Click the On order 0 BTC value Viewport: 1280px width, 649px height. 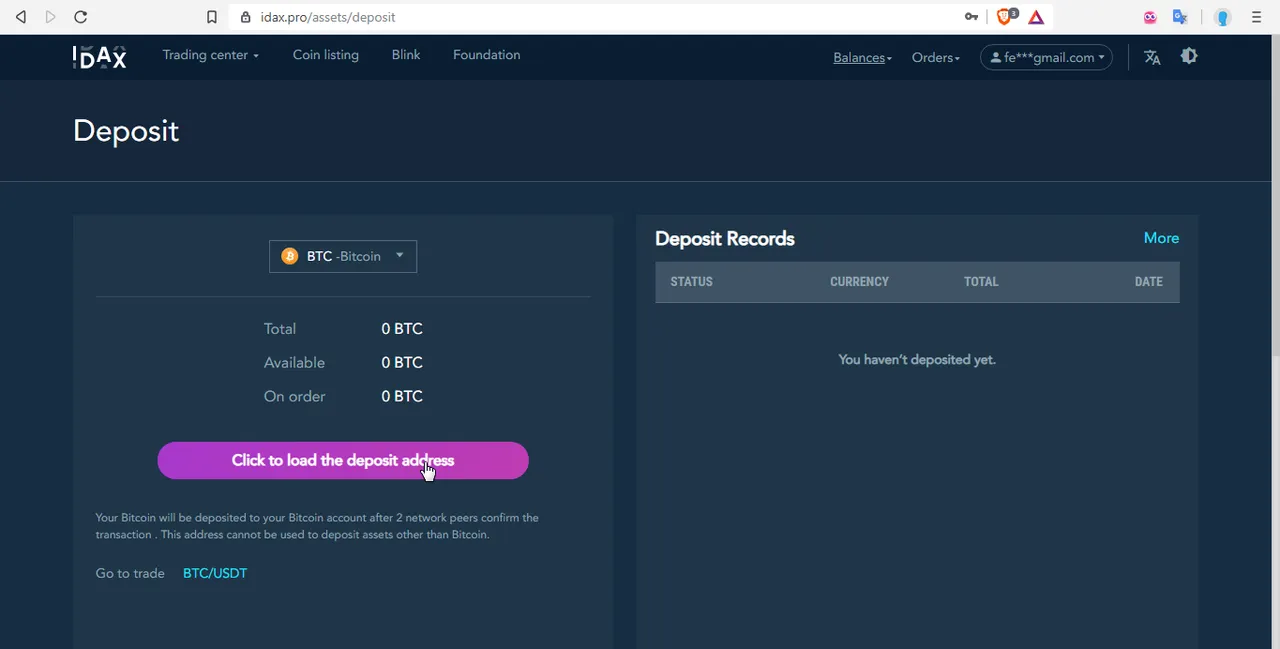(402, 396)
